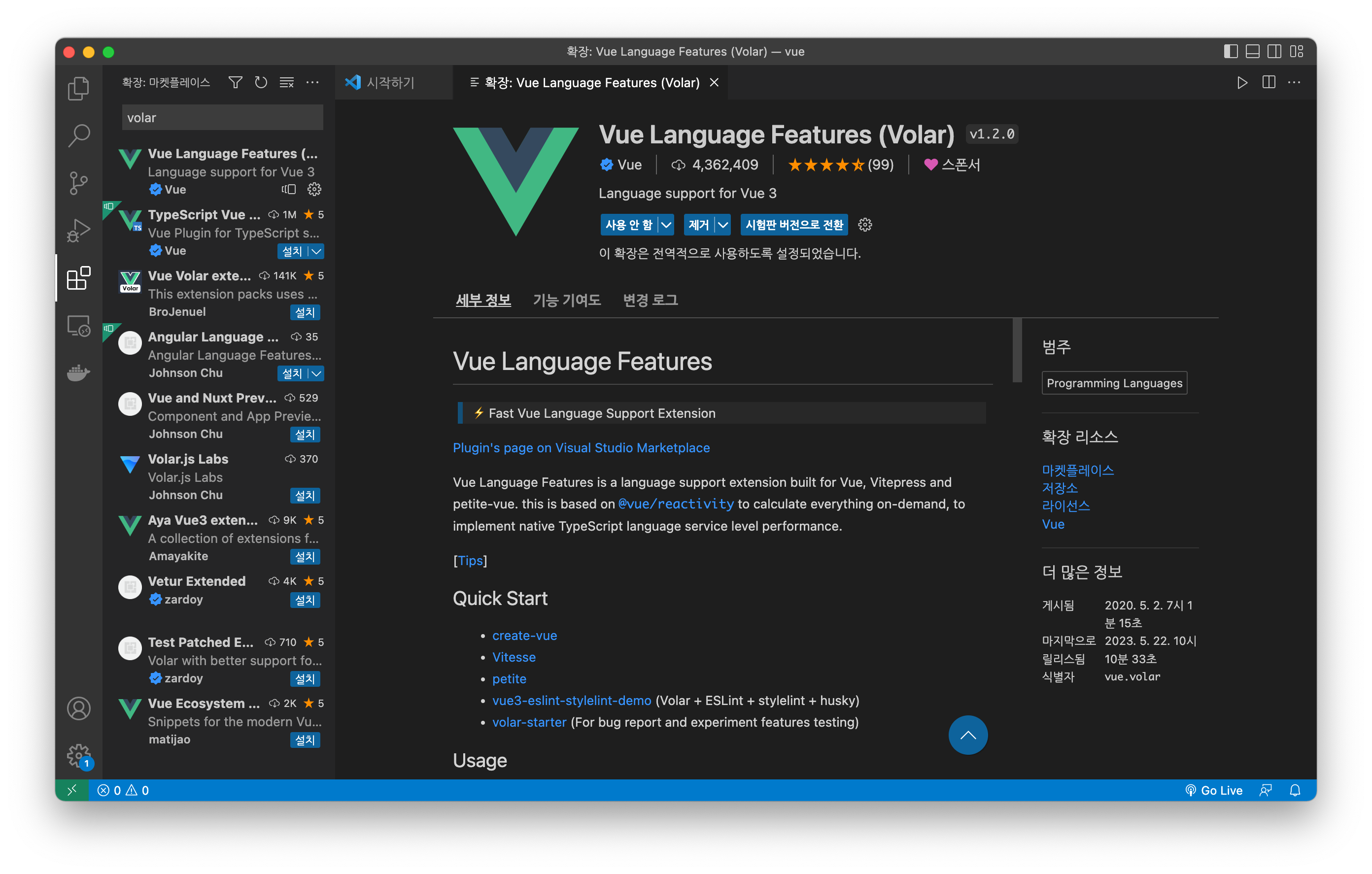
Task: Open the Extensions view icon
Action: 79,279
